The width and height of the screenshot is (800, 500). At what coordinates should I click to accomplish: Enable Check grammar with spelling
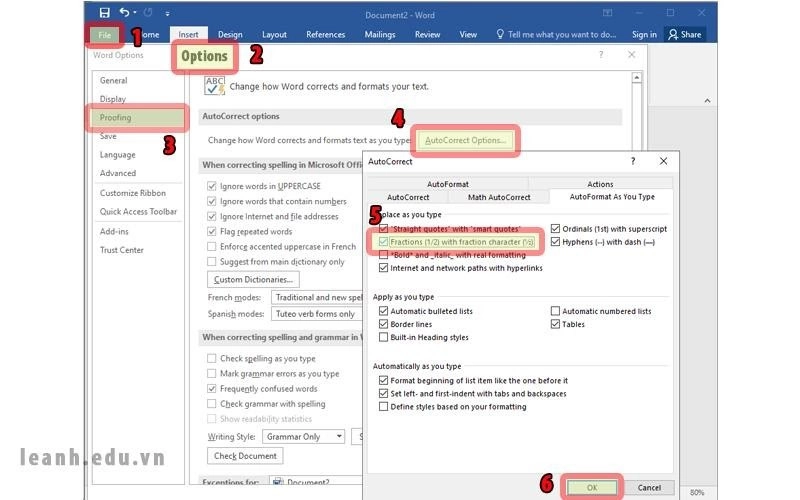click(212, 404)
